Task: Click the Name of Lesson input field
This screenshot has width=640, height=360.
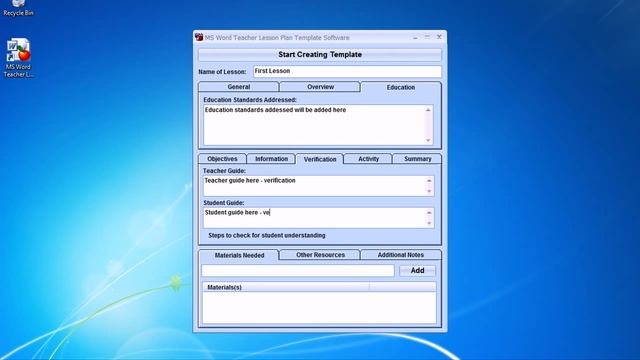Action: coord(347,71)
